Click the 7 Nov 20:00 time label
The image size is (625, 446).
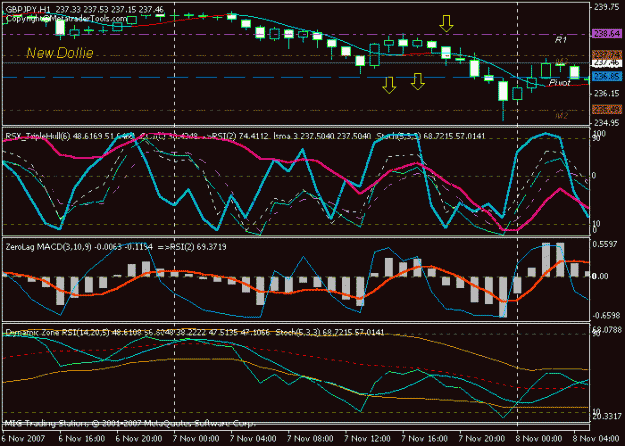coord(482,439)
